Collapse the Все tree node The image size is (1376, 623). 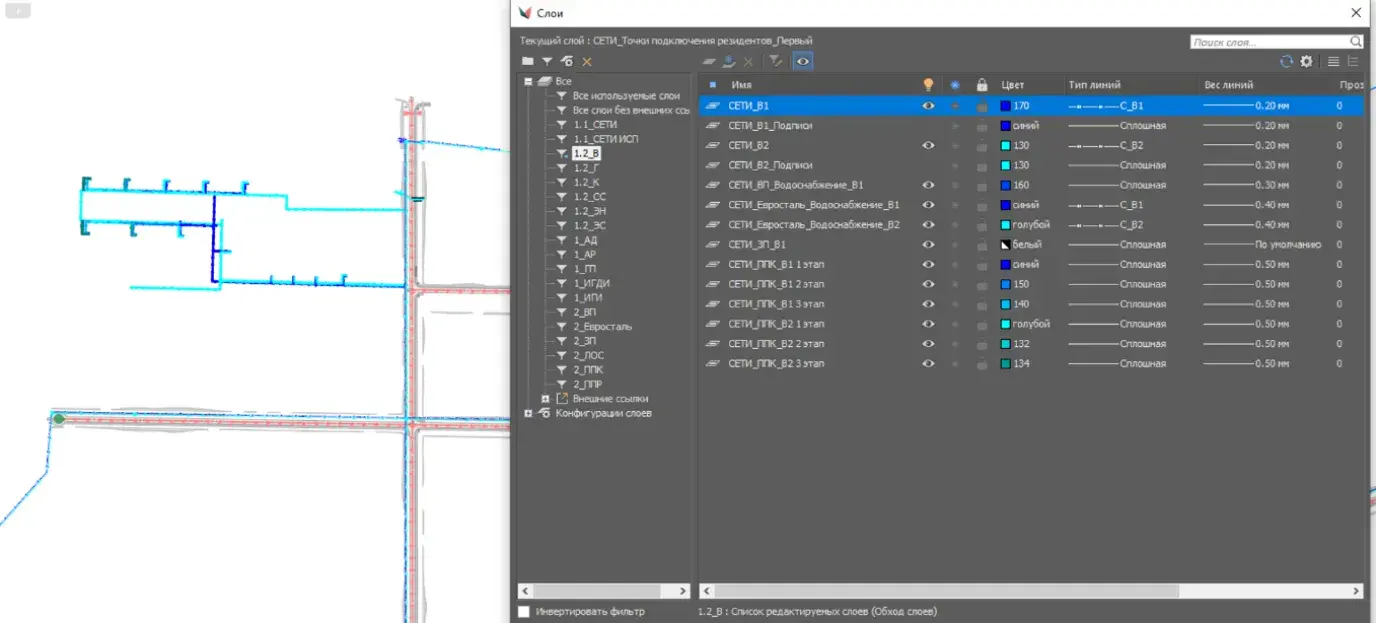pos(528,82)
